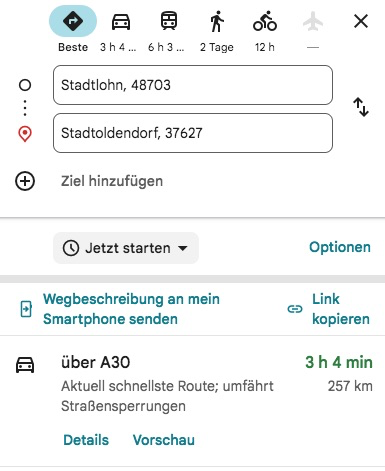
Task: Open the Jetzt starten dropdown
Action: coord(126,248)
